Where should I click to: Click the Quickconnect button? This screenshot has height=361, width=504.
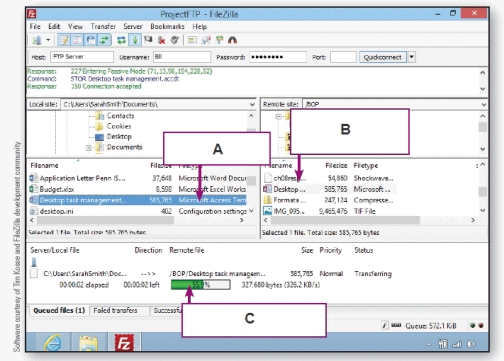coord(383,57)
